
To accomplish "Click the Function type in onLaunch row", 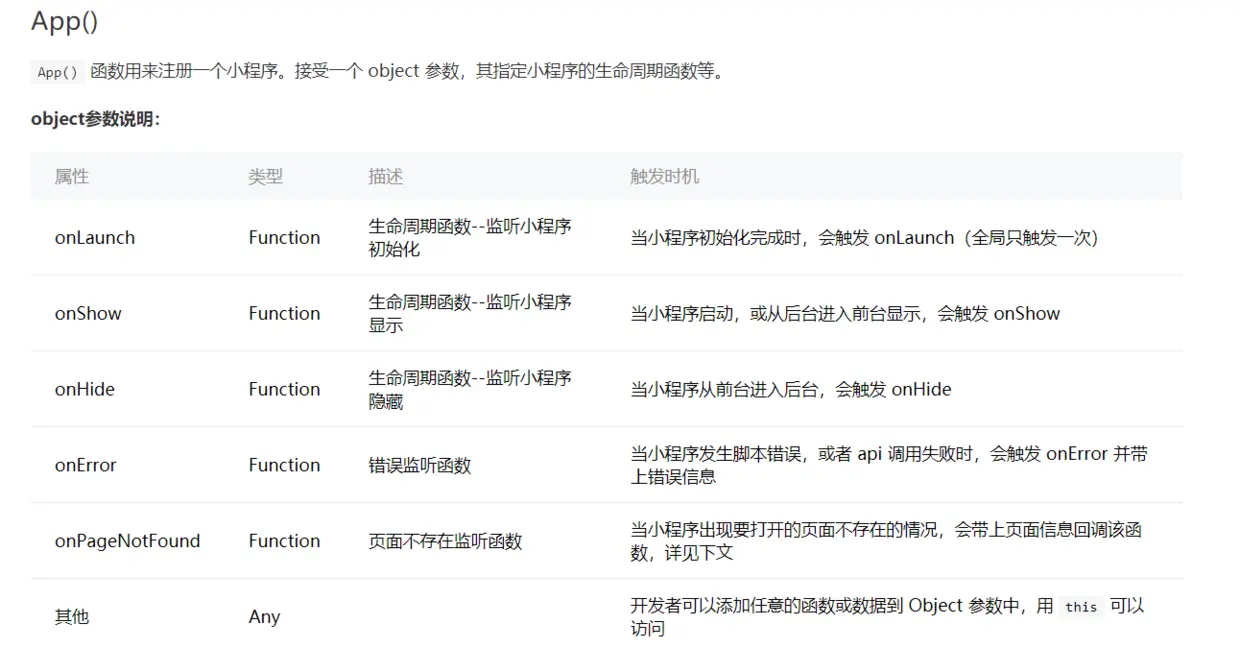I will [285, 238].
